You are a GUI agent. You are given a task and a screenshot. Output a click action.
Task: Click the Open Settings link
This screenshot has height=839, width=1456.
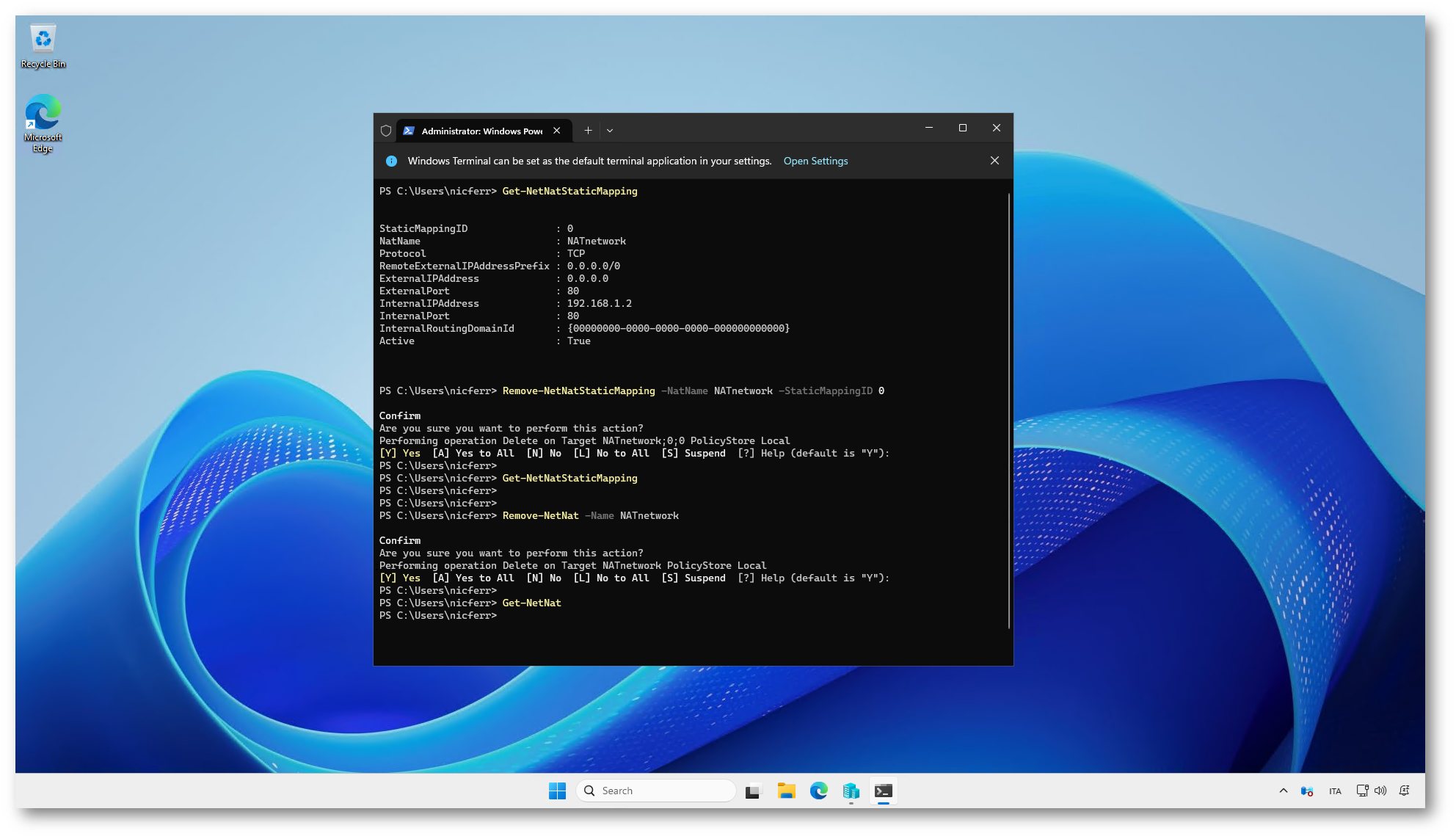(x=815, y=161)
